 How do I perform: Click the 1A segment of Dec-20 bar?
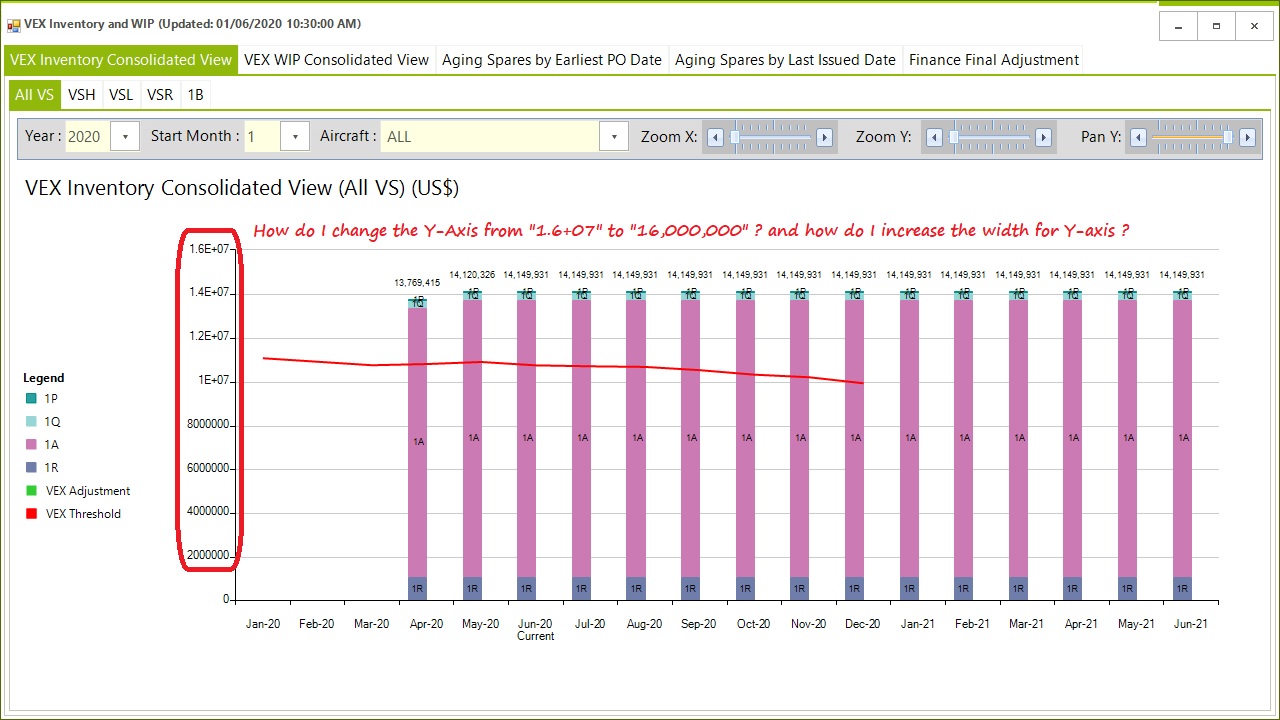855,438
